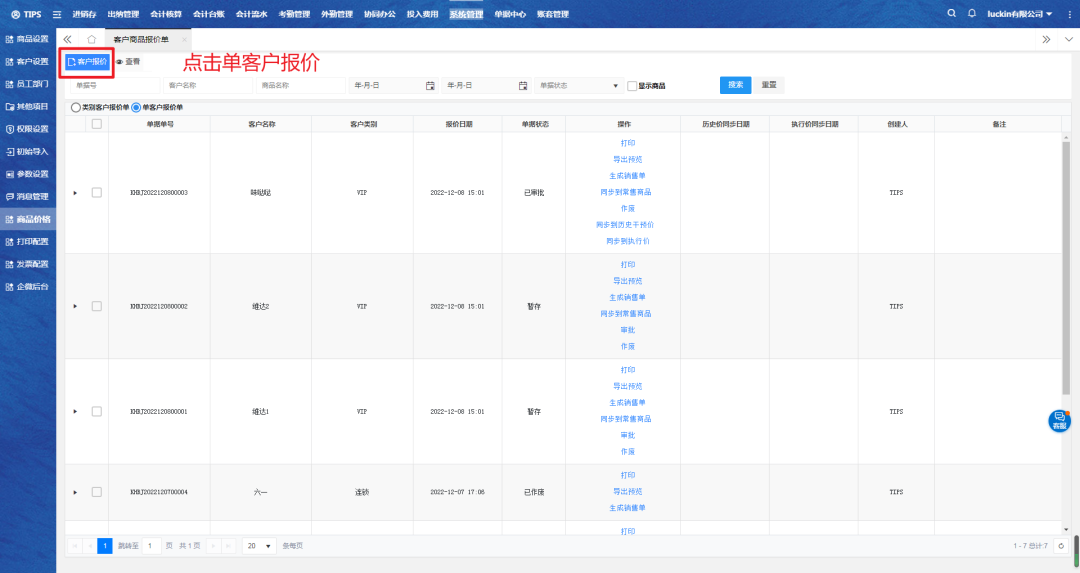This screenshot has width=1080, height=573.
Task: Open the customer service chat bubble
Action: [x=1059, y=421]
